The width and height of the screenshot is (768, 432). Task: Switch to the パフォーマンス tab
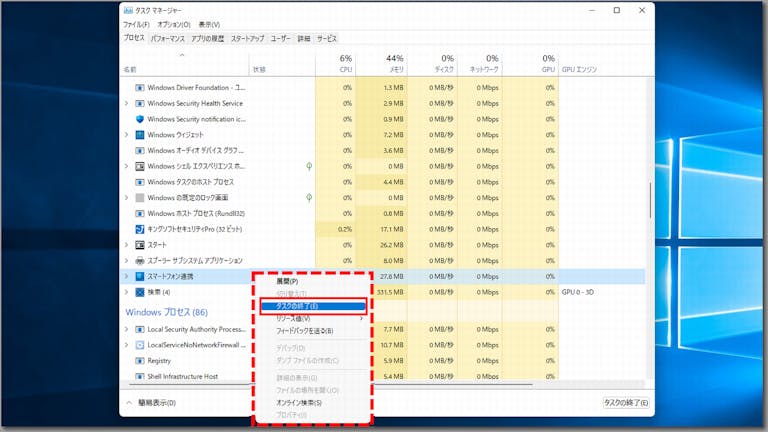pos(168,38)
